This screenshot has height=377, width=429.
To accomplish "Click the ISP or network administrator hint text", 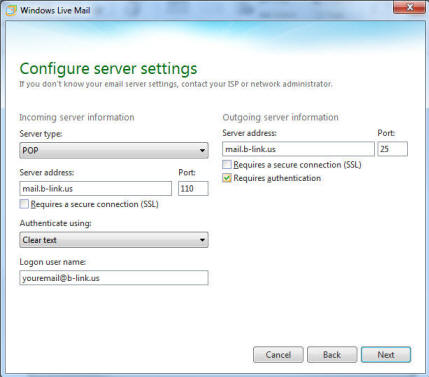I will (x=176, y=84).
